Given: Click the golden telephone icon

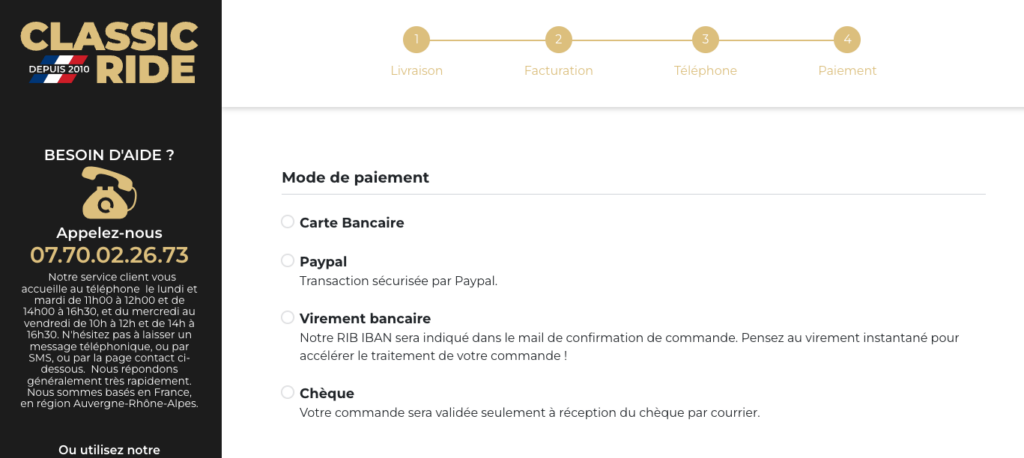Looking at the screenshot, I should (x=109, y=193).
